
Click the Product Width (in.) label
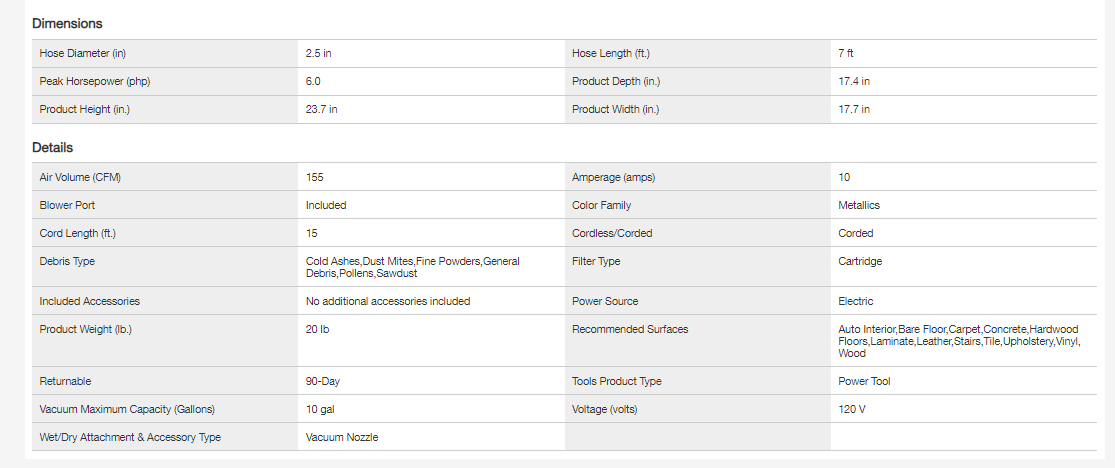617,109
